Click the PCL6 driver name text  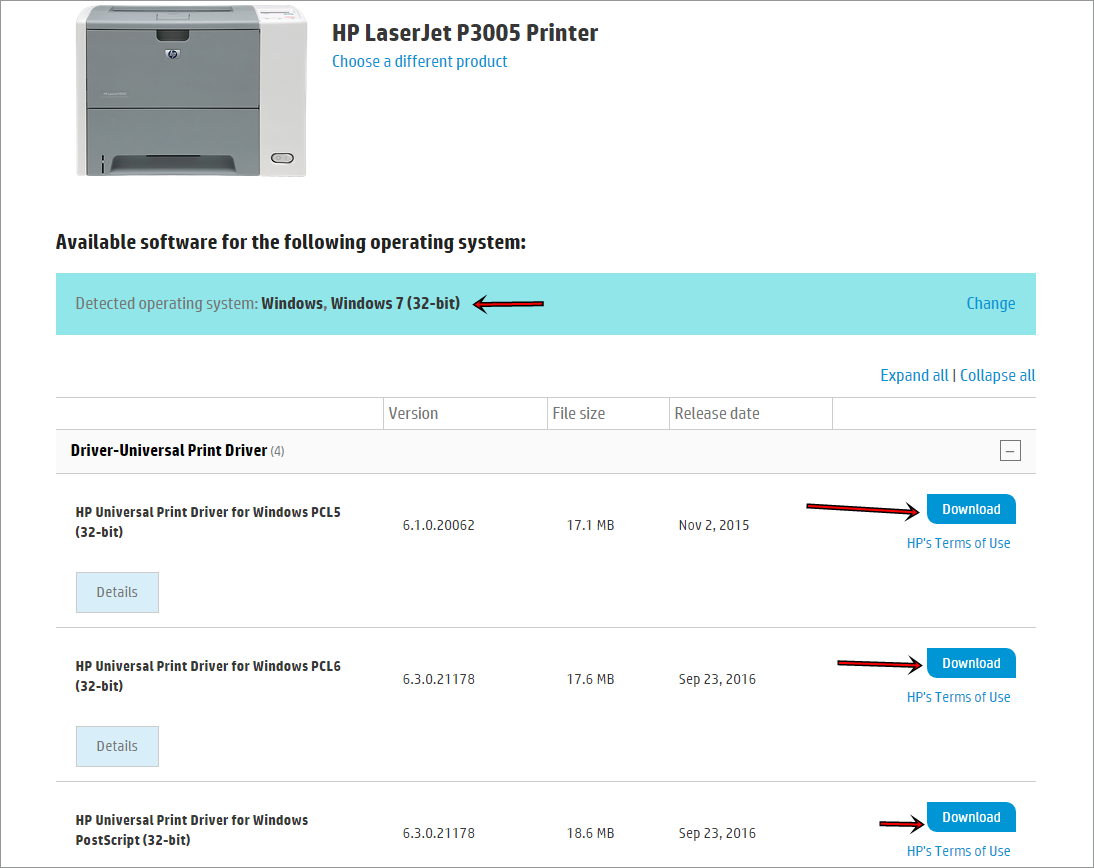pos(208,676)
